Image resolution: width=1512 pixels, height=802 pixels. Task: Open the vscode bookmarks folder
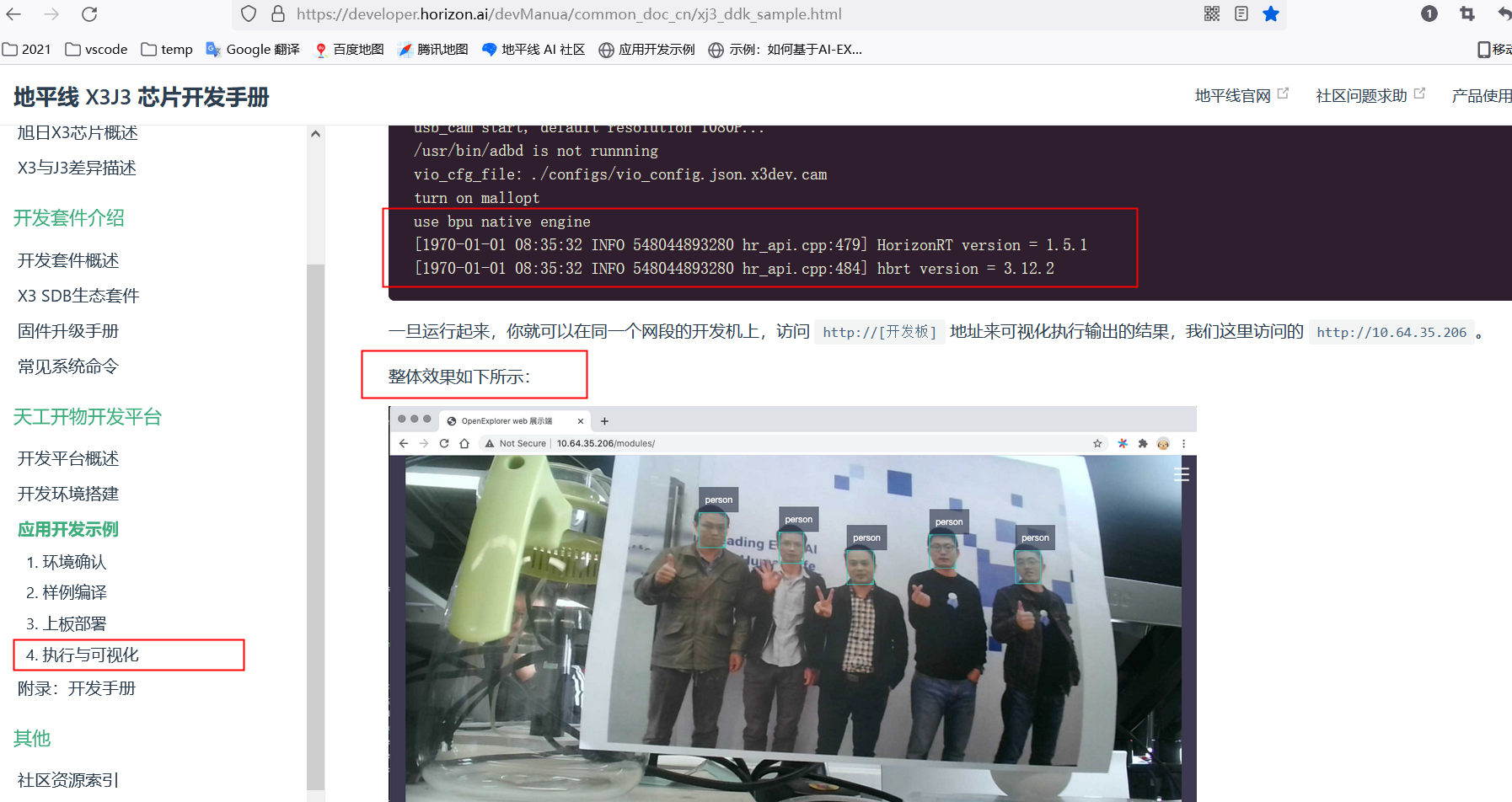click(x=97, y=50)
